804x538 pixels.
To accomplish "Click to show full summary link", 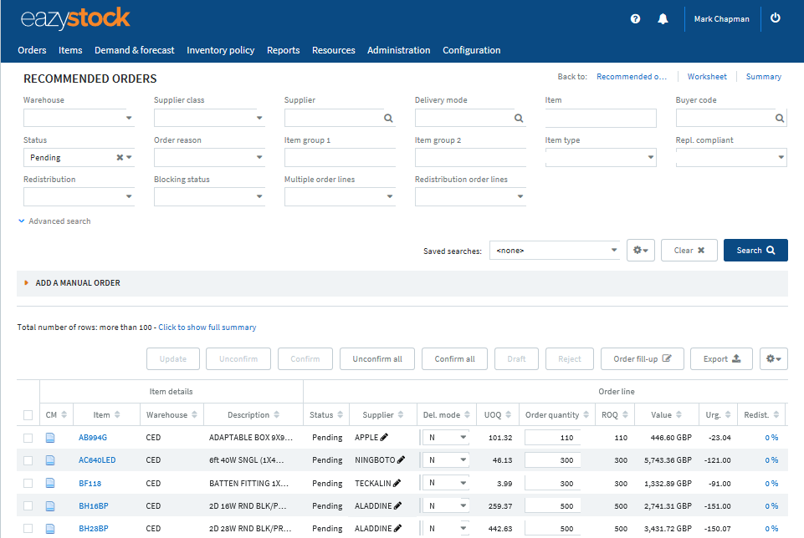I will 207,327.
